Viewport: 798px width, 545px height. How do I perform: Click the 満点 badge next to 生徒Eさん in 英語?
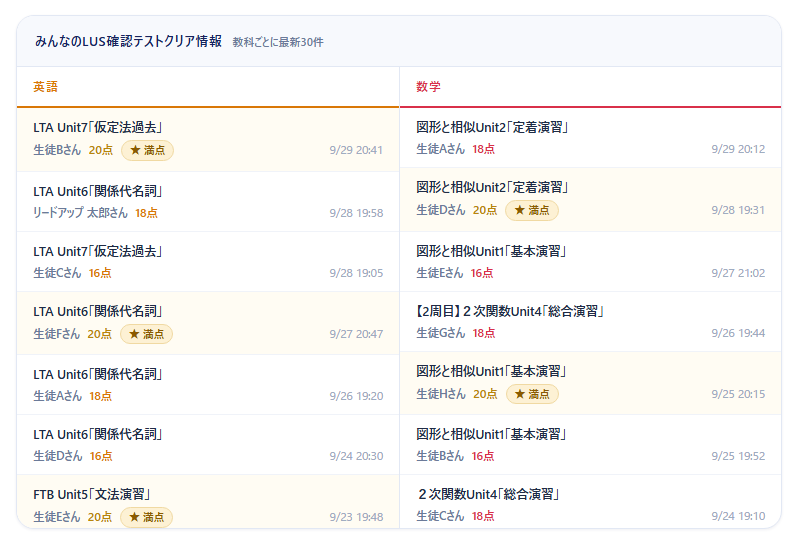(147, 517)
